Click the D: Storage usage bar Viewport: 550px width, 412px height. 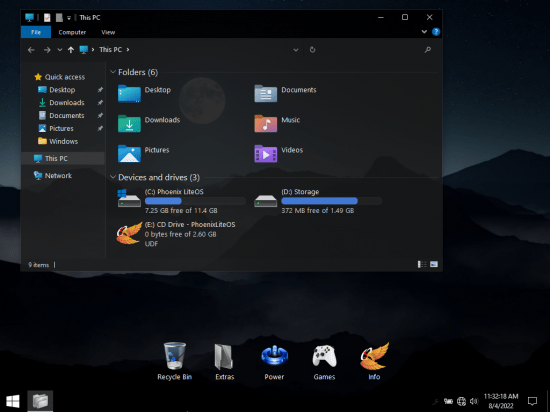click(x=331, y=201)
